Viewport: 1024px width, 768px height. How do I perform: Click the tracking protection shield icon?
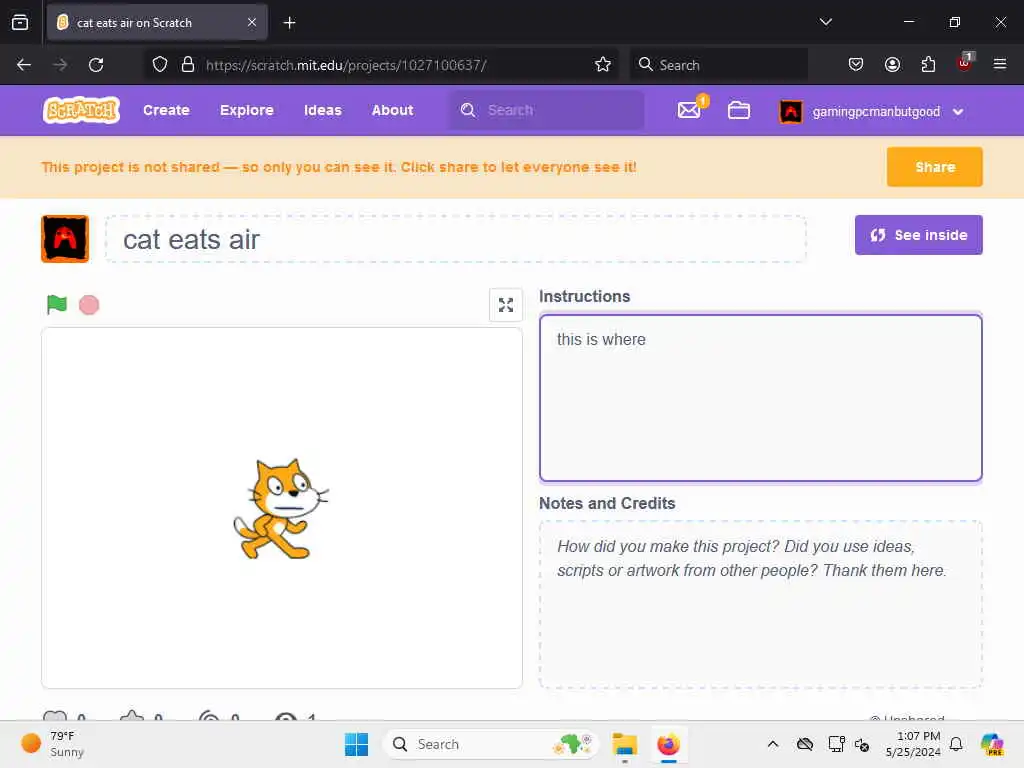160,65
